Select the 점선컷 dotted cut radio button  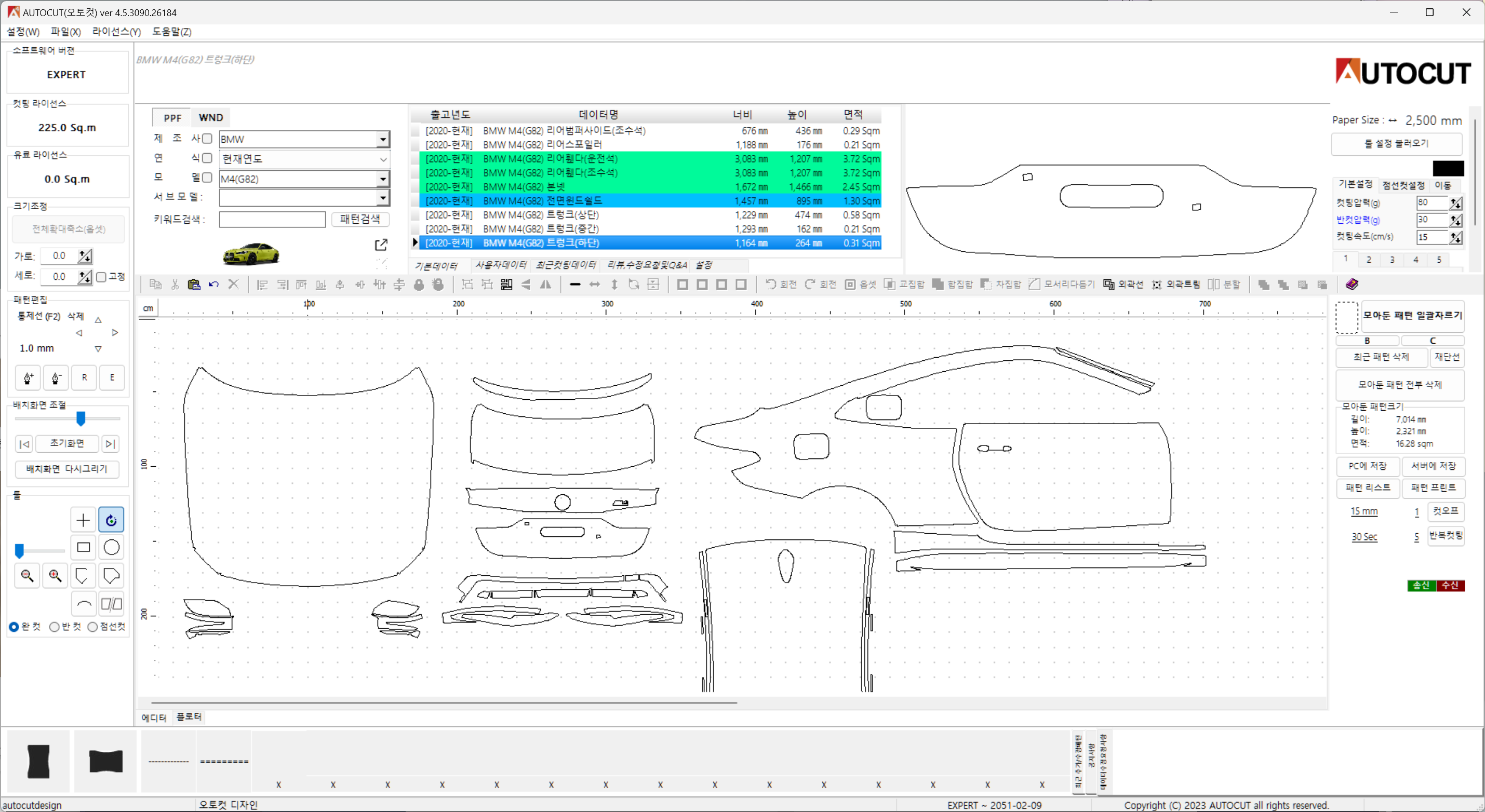92,627
